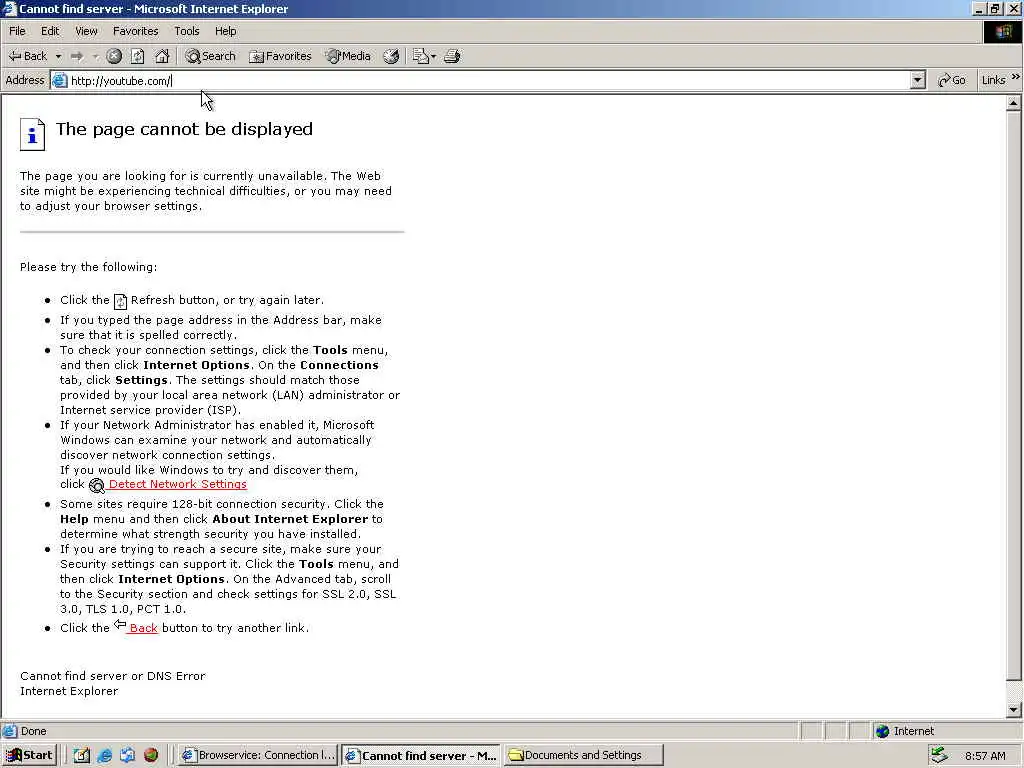
Task: Click the 8:57 AM clock
Action: click(985, 756)
